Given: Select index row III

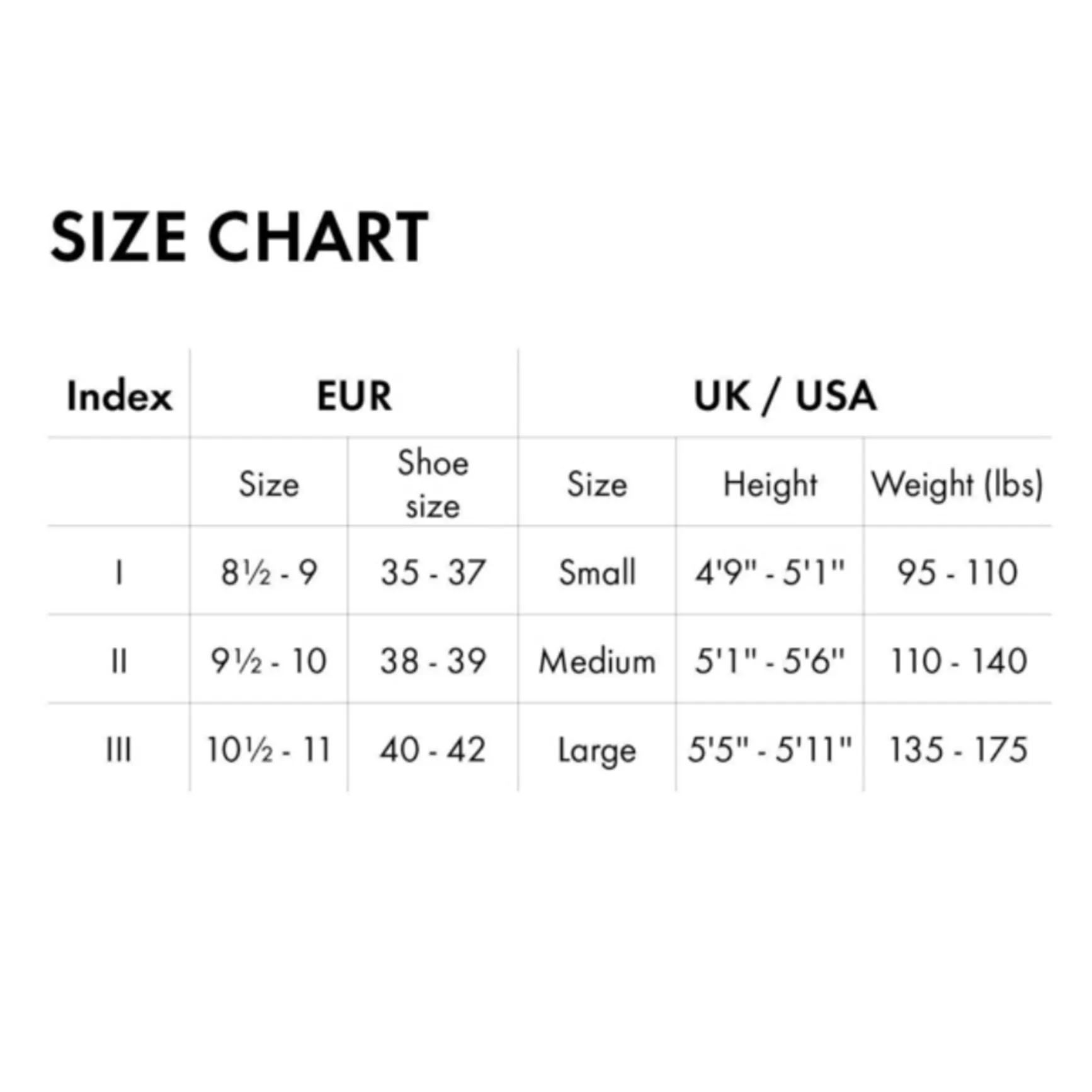Looking at the screenshot, I should point(119,750).
